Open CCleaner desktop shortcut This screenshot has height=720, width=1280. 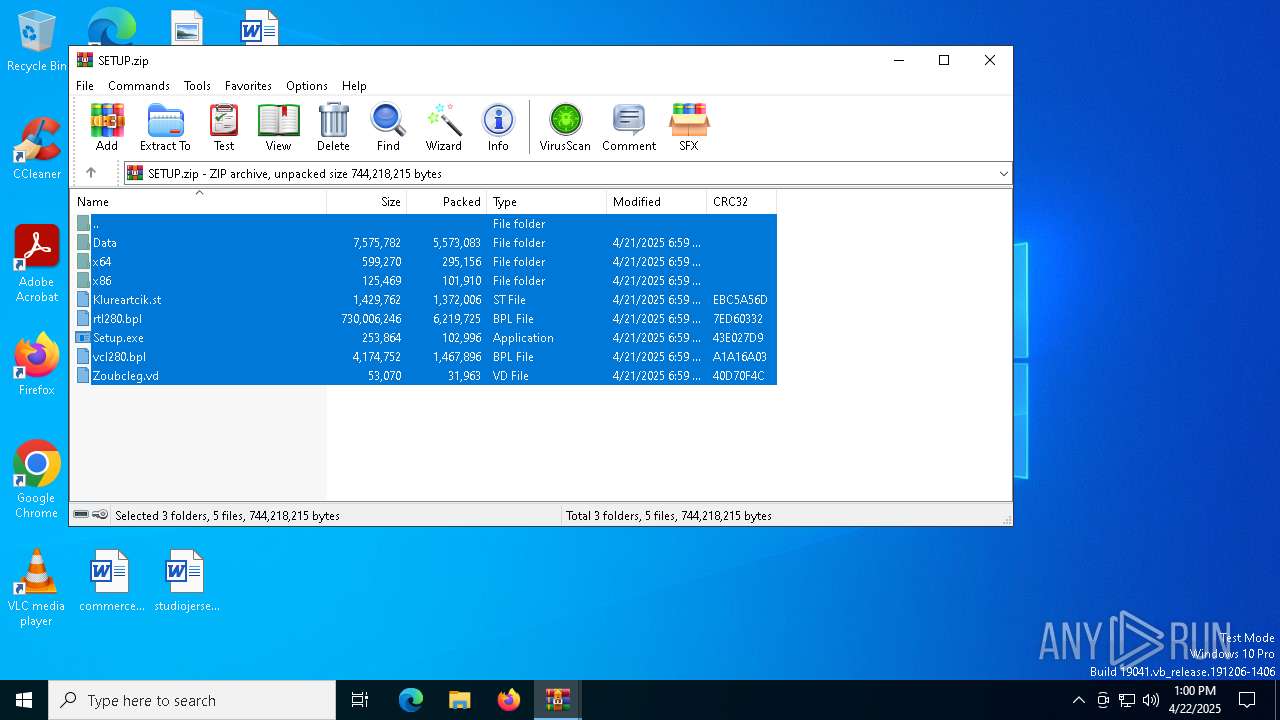[x=37, y=149]
